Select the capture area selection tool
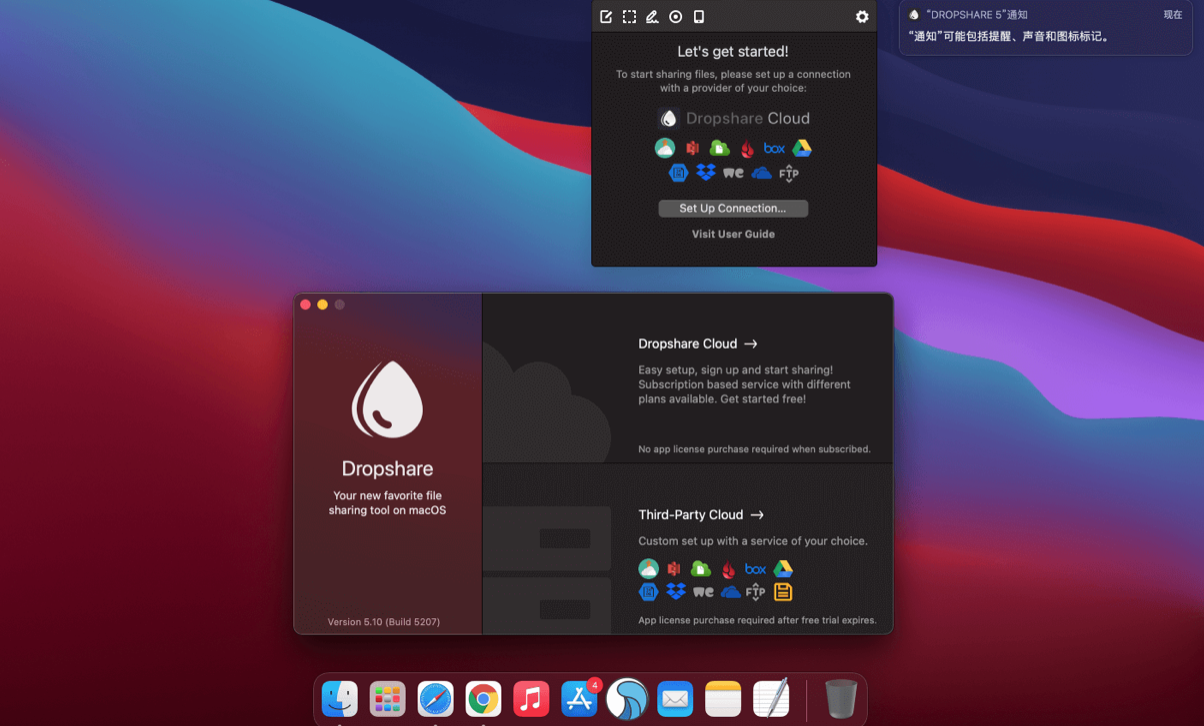 [x=629, y=16]
